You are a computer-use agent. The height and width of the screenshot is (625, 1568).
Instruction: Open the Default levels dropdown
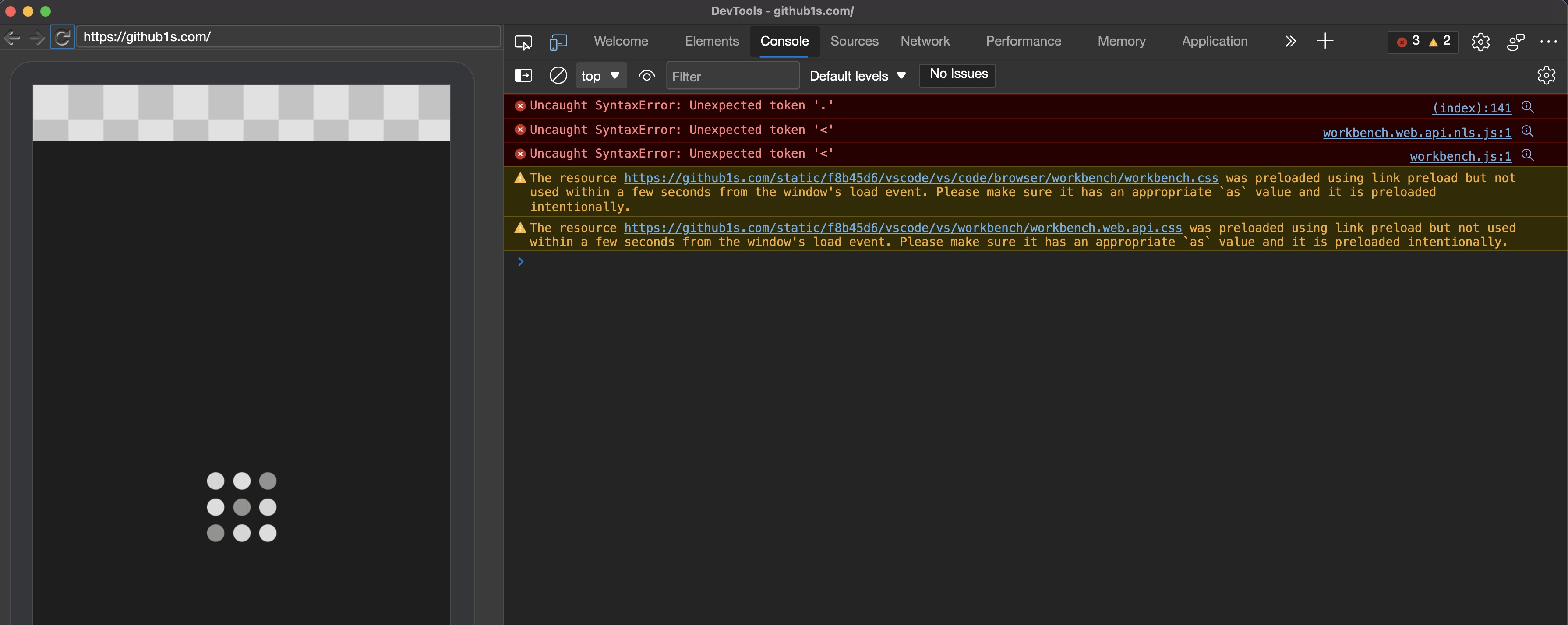(857, 76)
